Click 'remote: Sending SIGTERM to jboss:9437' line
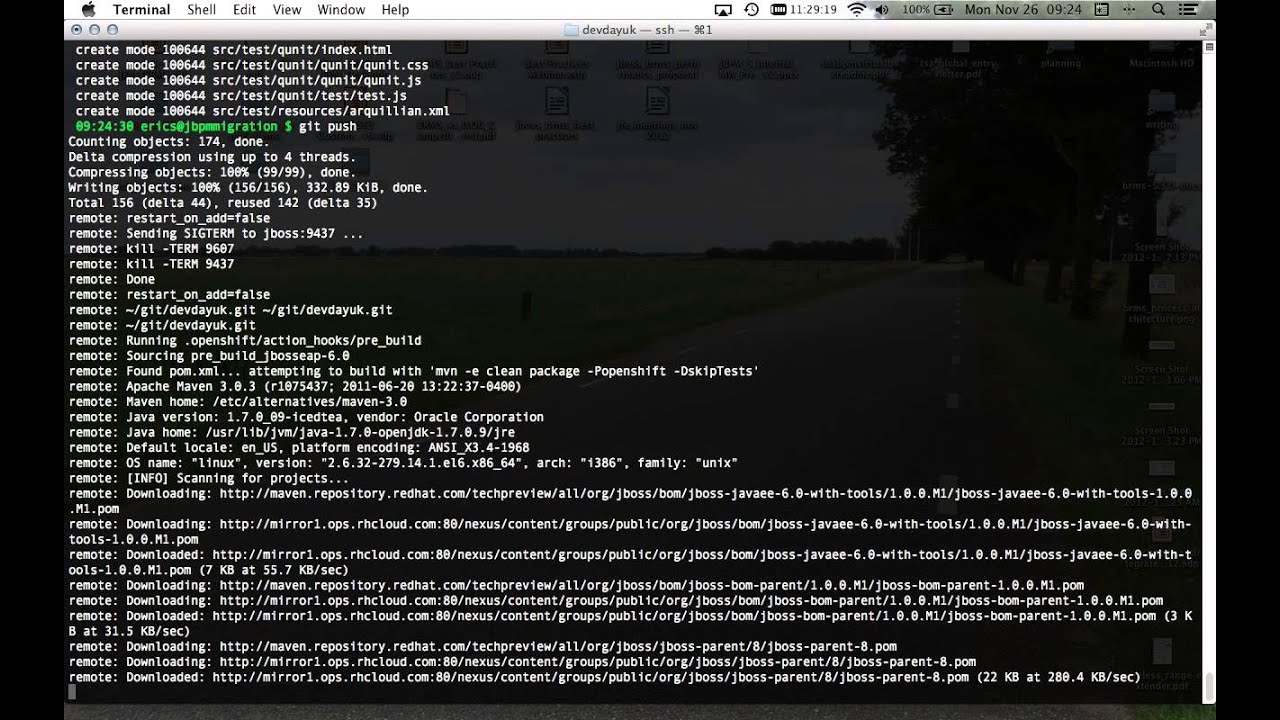Screen dimensions: 1280x720 215,234
